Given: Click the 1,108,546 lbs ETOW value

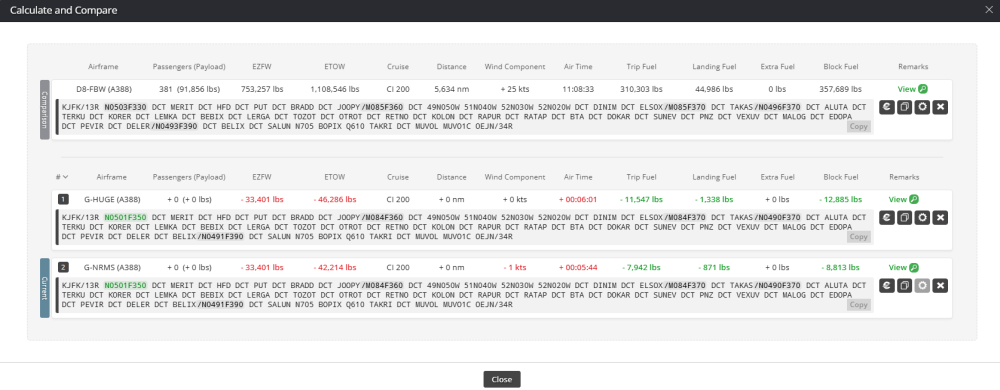Looking at the screenshot, I should [x=335, y=89].
